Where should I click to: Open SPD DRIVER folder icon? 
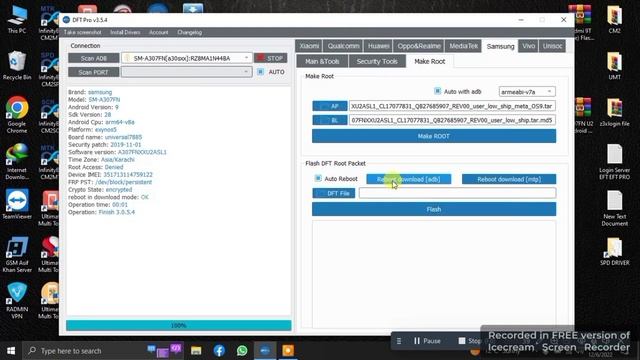614,251
